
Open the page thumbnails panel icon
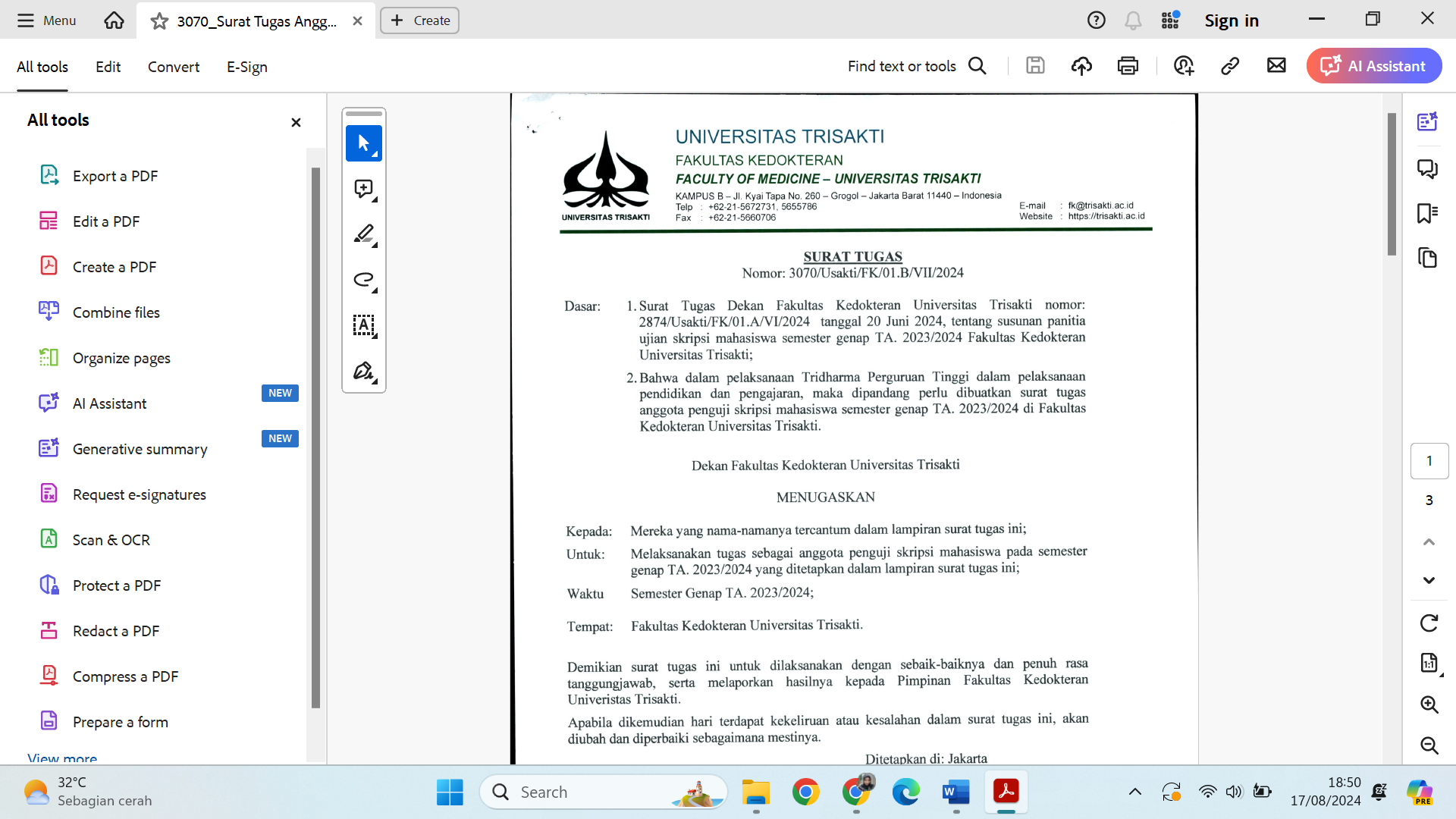tap(1428, 258)
